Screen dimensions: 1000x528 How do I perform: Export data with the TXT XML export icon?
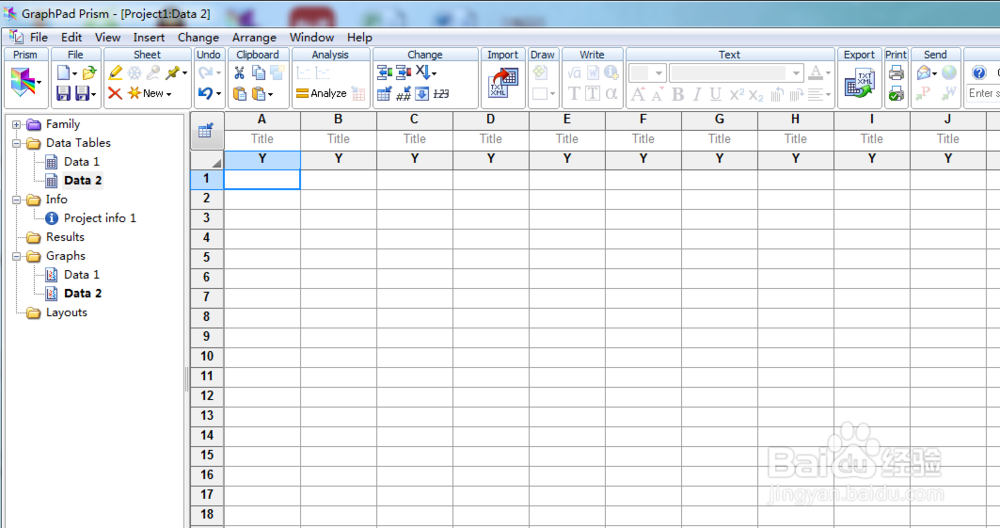point(859,84)
